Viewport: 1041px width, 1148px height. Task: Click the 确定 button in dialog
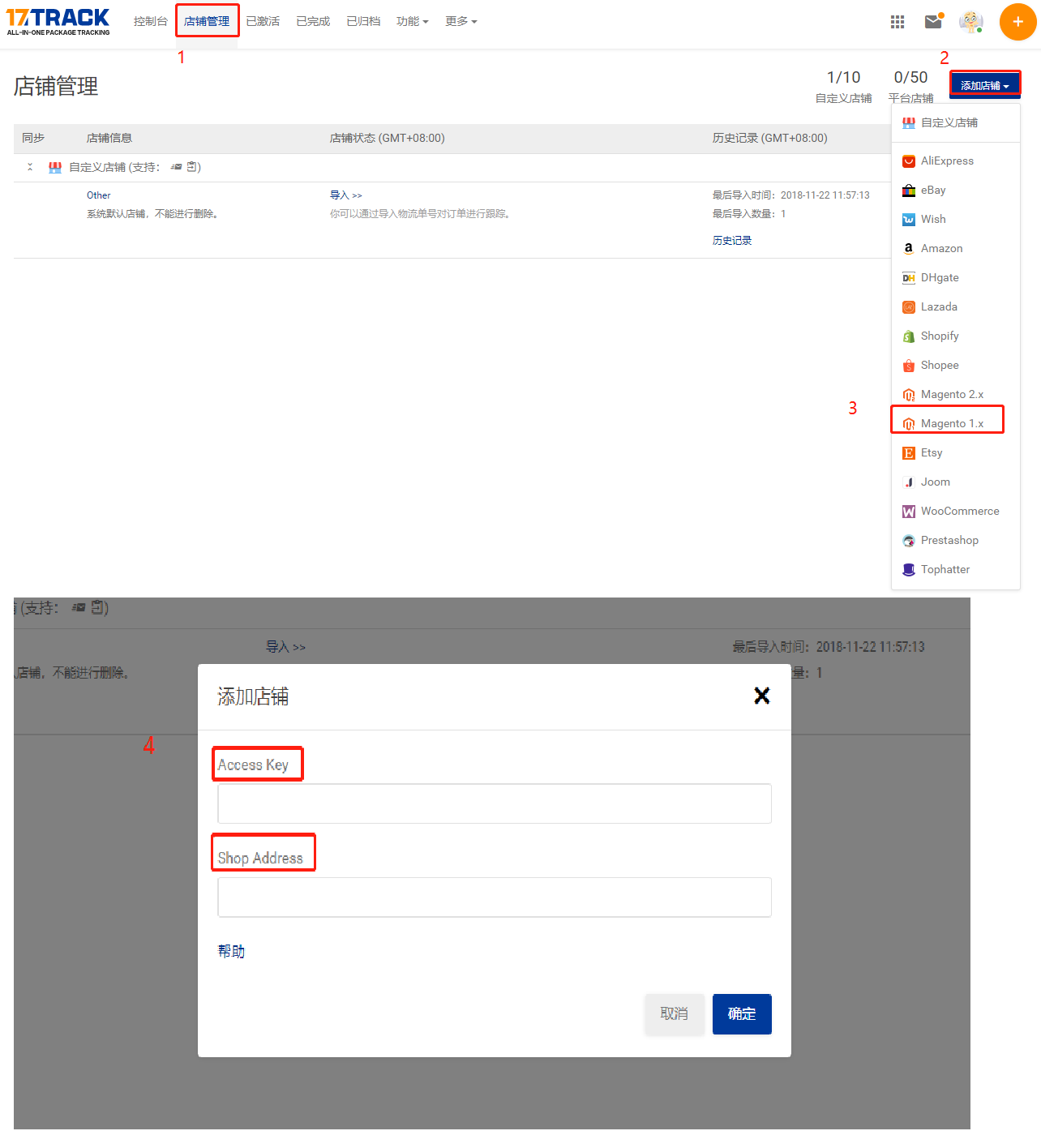[x=742, y=1014]
